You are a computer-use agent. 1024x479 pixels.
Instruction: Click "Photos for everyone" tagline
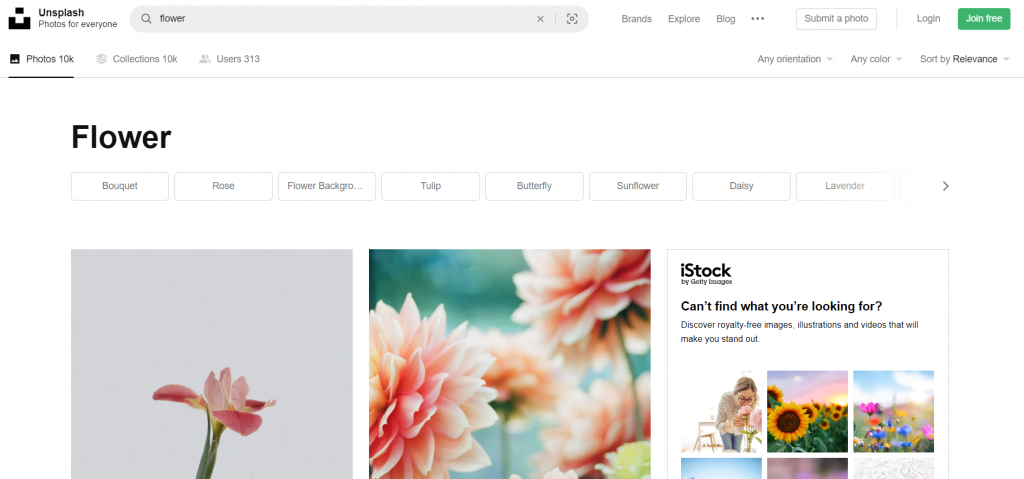click(x=78, y=24)
